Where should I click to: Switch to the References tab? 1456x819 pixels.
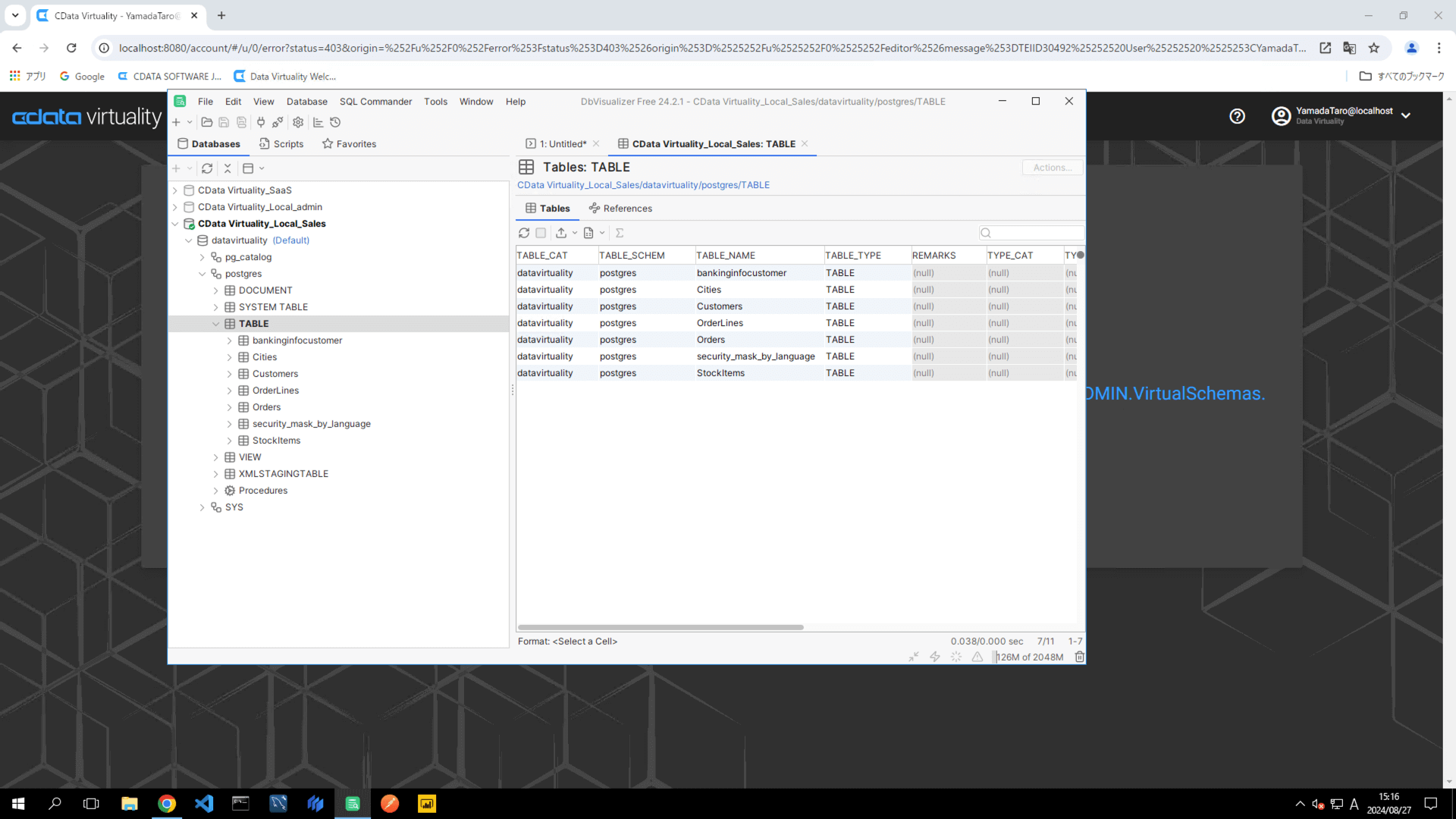coord(620,209)
